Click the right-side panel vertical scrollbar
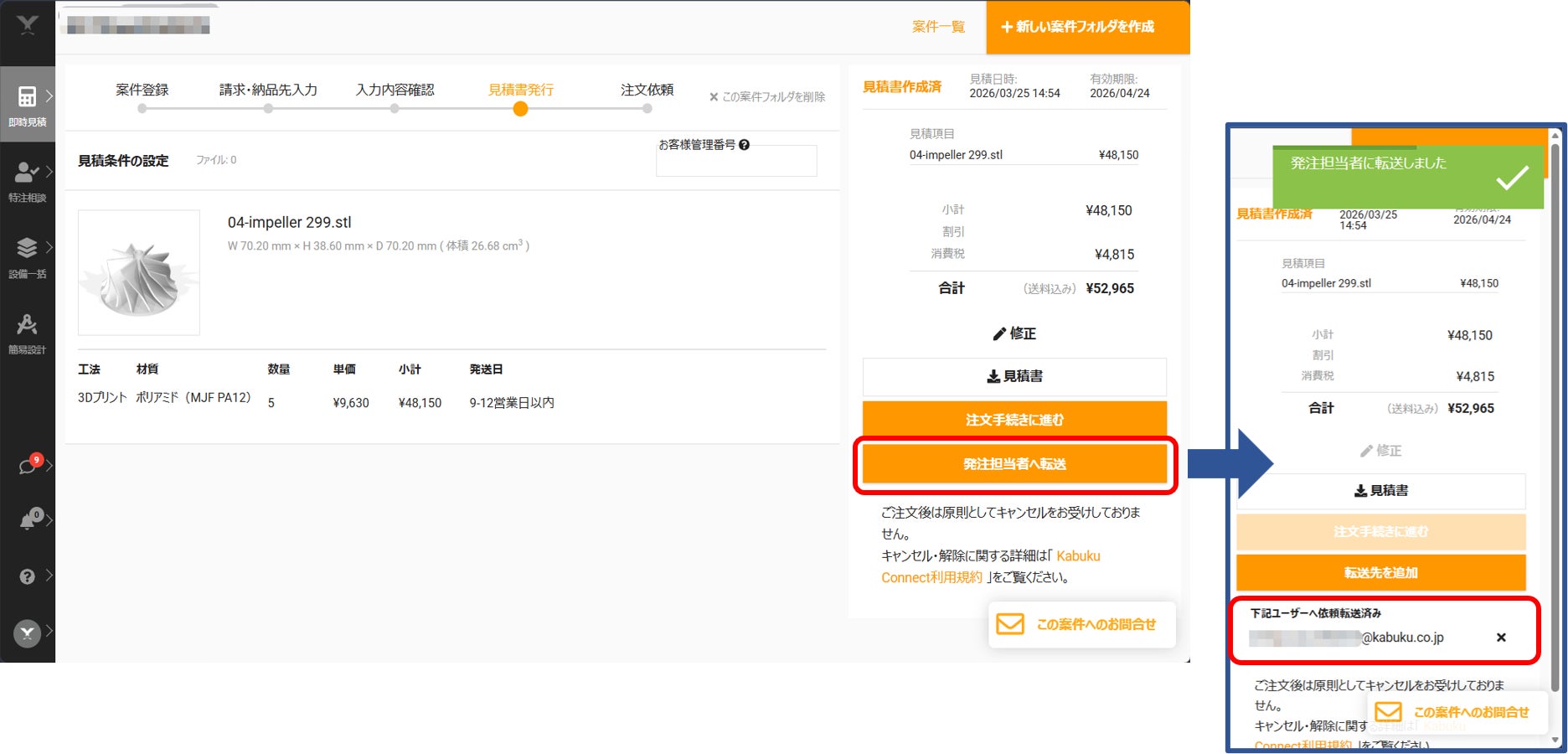Viewport: 1568px width, 754px height. point(1555,419)
